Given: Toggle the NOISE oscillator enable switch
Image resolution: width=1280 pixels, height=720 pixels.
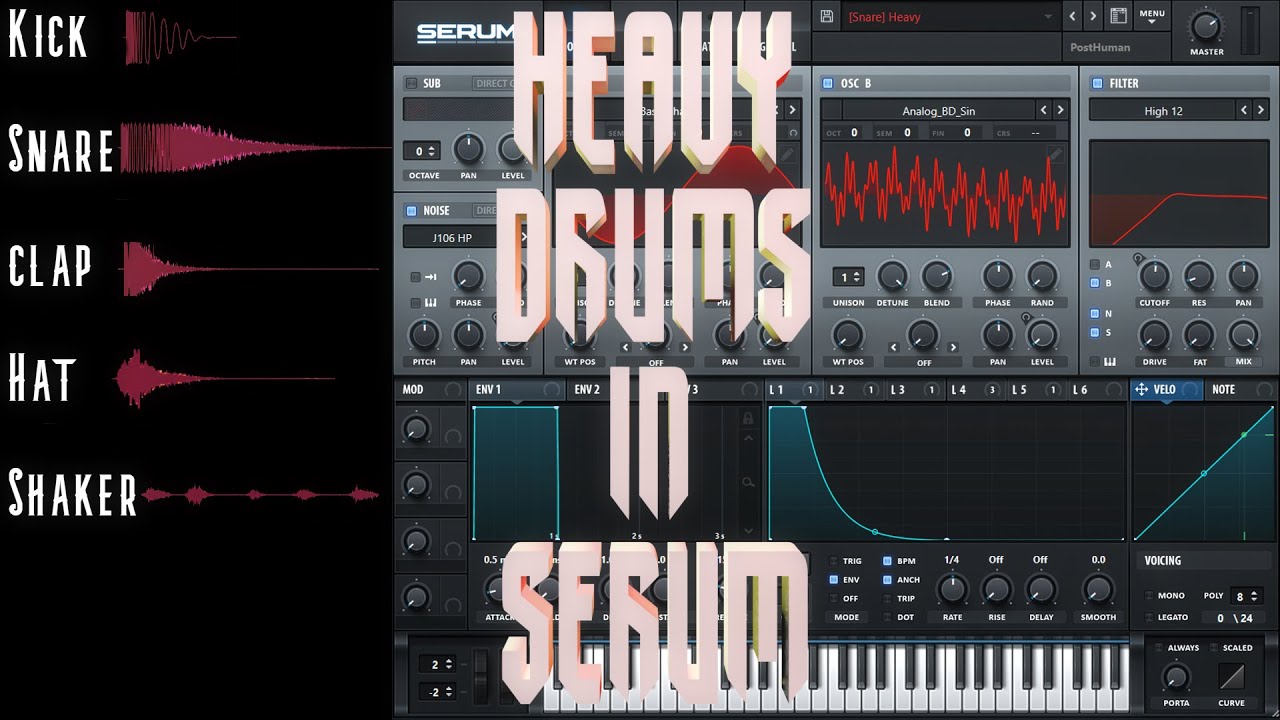Looking at the screenshot, I should [x=411, y=210].
